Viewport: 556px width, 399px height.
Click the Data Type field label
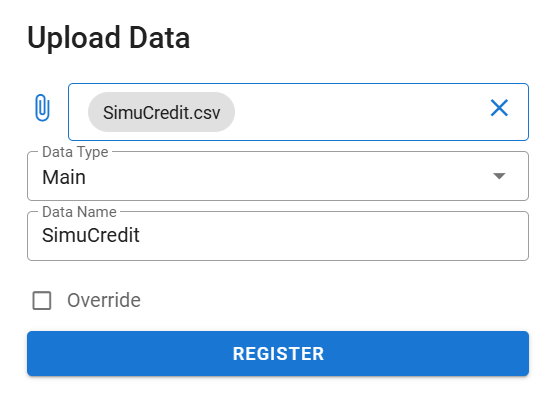pos(75,152)
